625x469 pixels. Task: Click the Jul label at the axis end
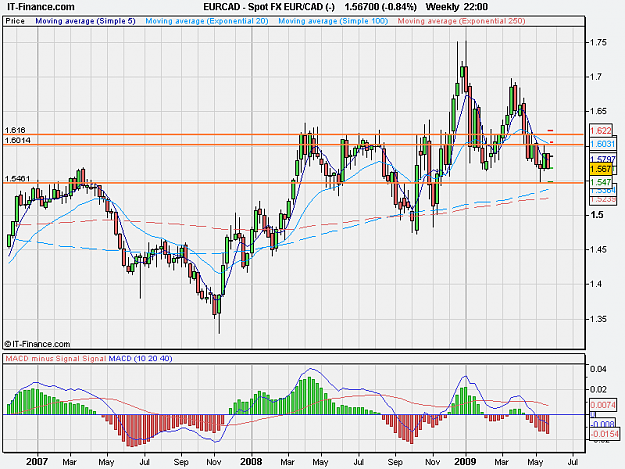coord(573,462)
